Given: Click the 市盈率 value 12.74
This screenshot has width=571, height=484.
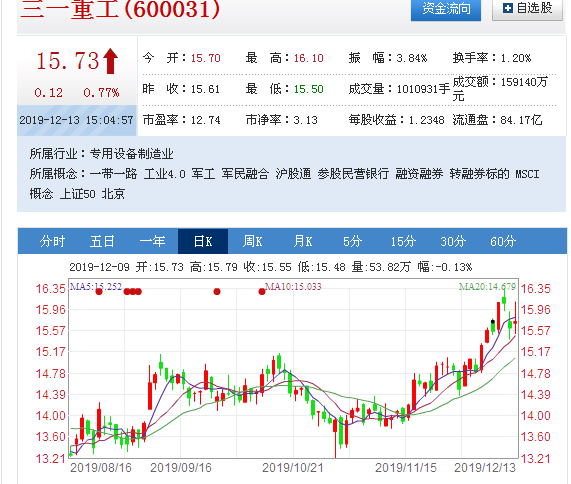Looking at the screenshot, I should (x=206, y=120).
